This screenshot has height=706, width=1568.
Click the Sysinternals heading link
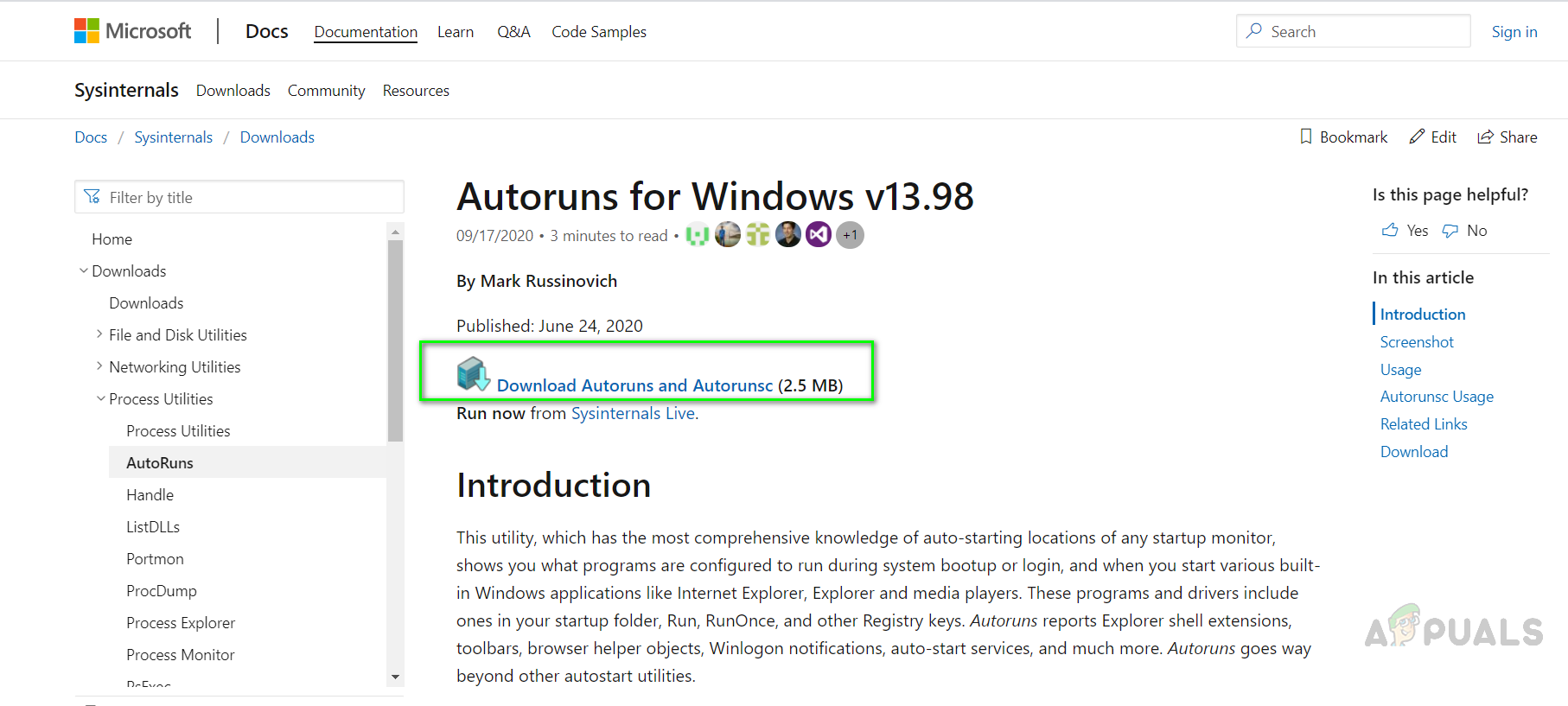(x=126, y=90)
